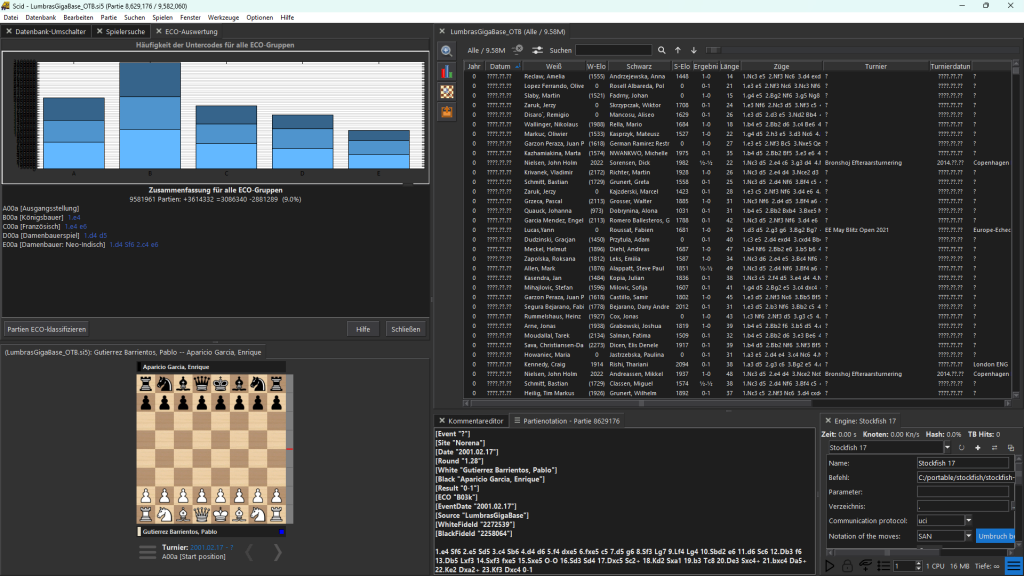Click the magnifier icon in game list sidebar
The width and height of the screenshot is (1024, 576).
pos(446,51)
